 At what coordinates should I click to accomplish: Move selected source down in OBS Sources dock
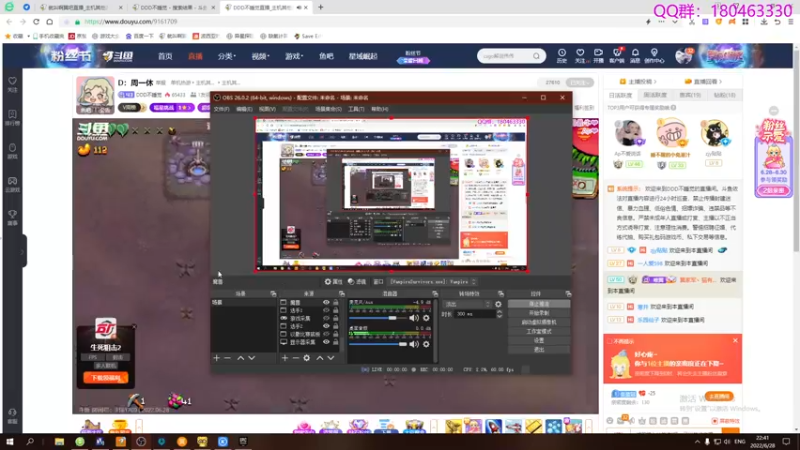[331, 358]
